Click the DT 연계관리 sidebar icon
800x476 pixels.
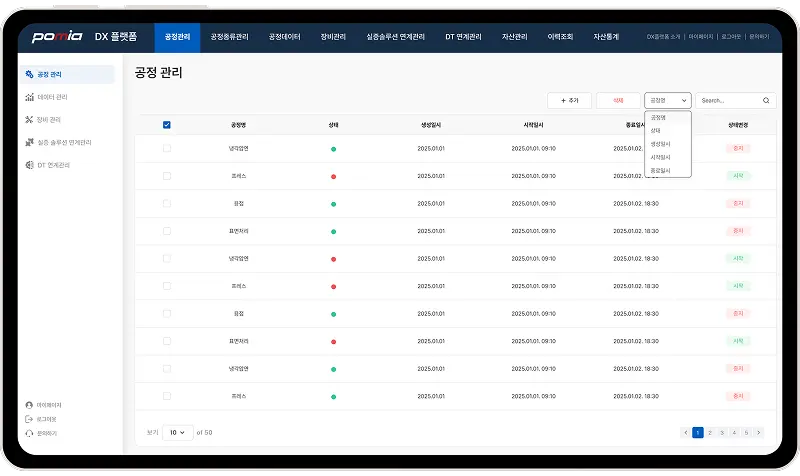[29, 165]
